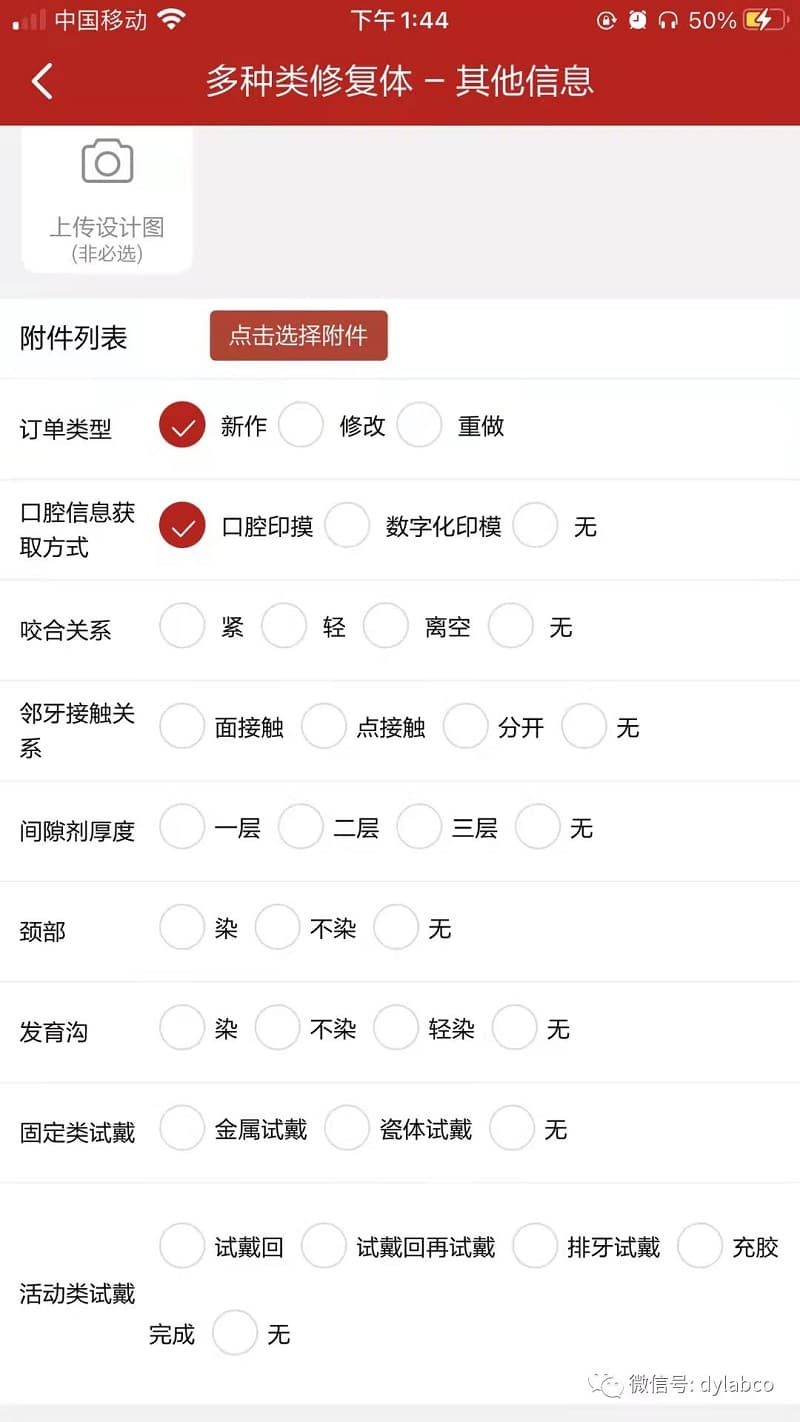Choose 排牙试戴 for 活动类试戴
Viewport: 800px width, 1422px height.
tap(535, 1247)
